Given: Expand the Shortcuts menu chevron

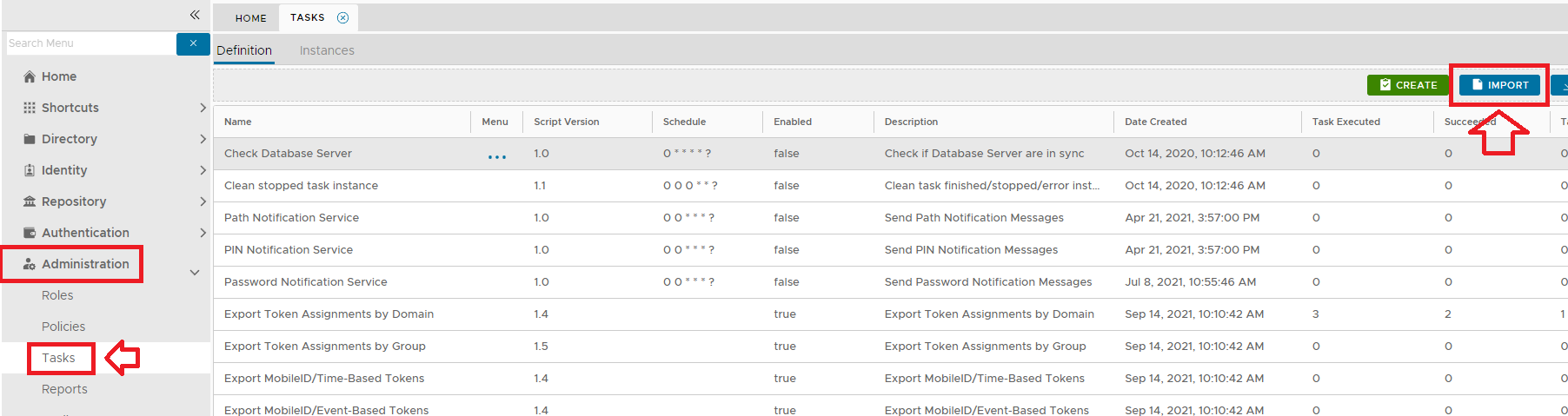Looking at the screenshot, I should [203, 108].
